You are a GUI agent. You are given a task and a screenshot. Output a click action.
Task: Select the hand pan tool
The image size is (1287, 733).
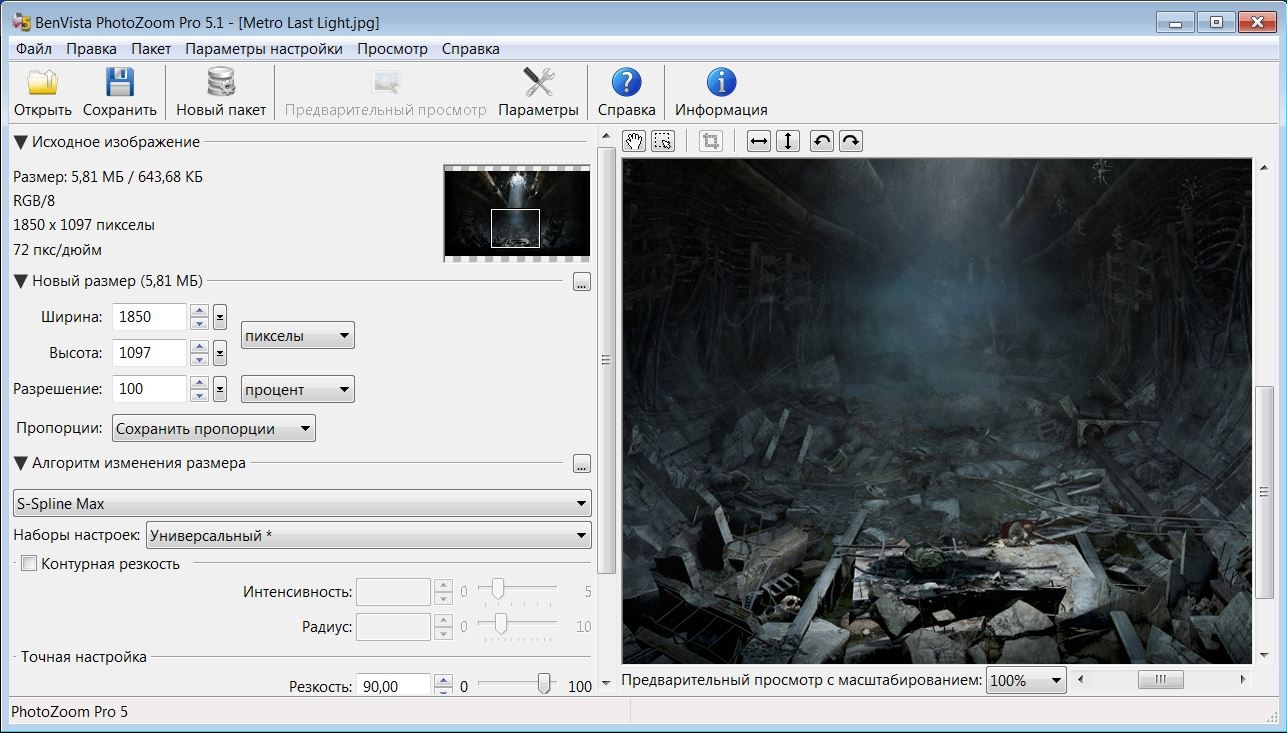point(634,141)
